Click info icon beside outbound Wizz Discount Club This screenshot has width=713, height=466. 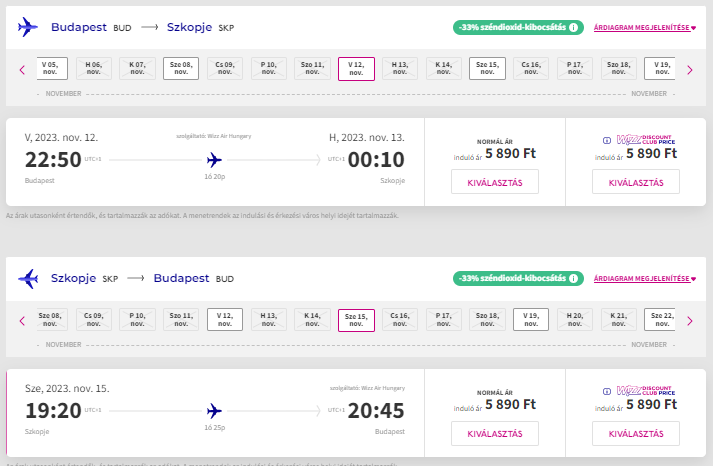(607, 140)
